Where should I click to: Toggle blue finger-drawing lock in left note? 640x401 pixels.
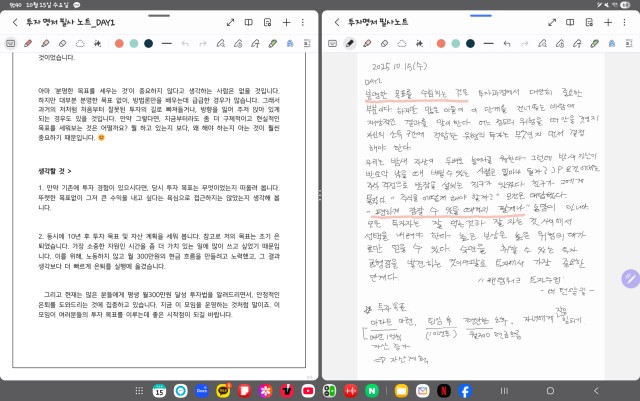click(x=290, y=43)
